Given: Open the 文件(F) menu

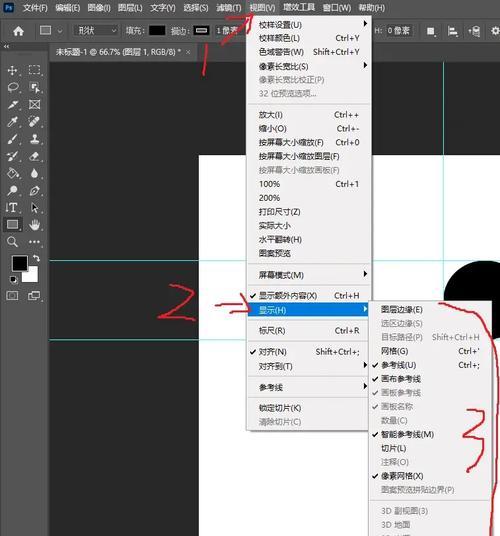Looking at the screenshot, I should click(35, 8).
